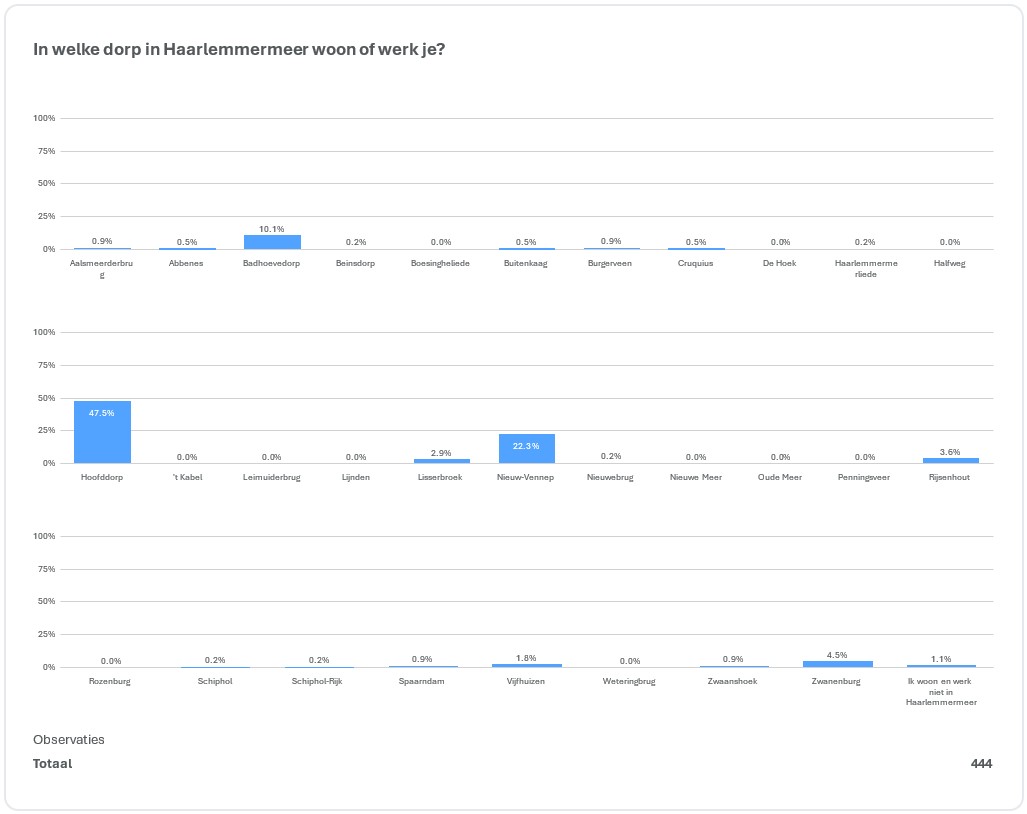
Task: Click the 10.1% data label
Action: [272, 229]
